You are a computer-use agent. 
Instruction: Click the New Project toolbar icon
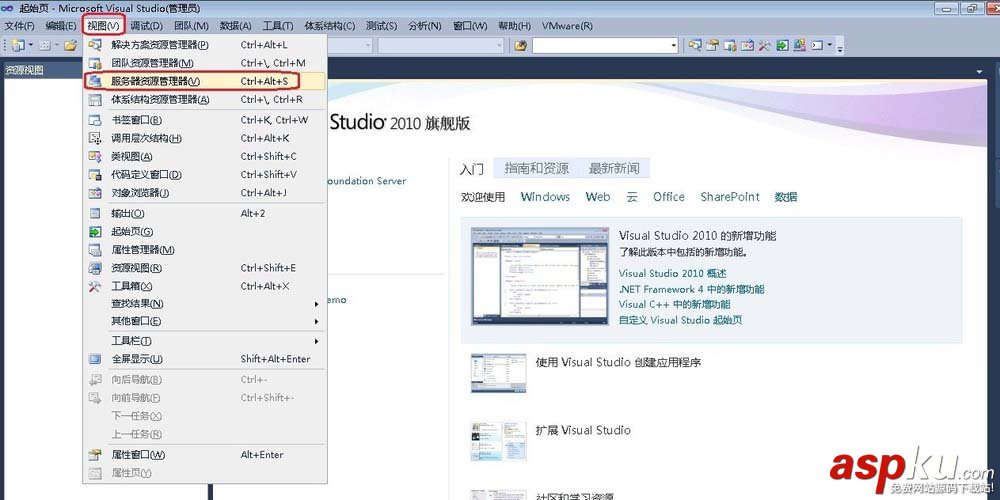pyautogui.click(x=17, y=45)
